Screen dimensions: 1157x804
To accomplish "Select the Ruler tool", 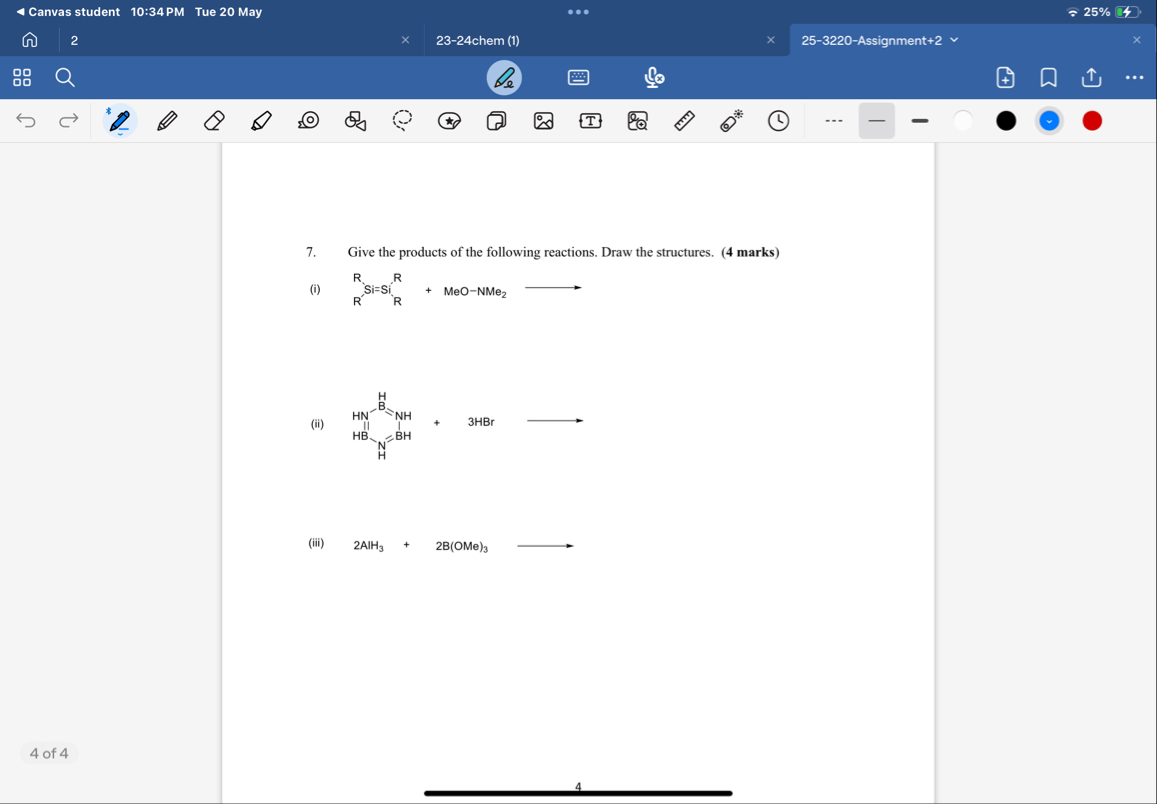I will click(x=683, y=120).
